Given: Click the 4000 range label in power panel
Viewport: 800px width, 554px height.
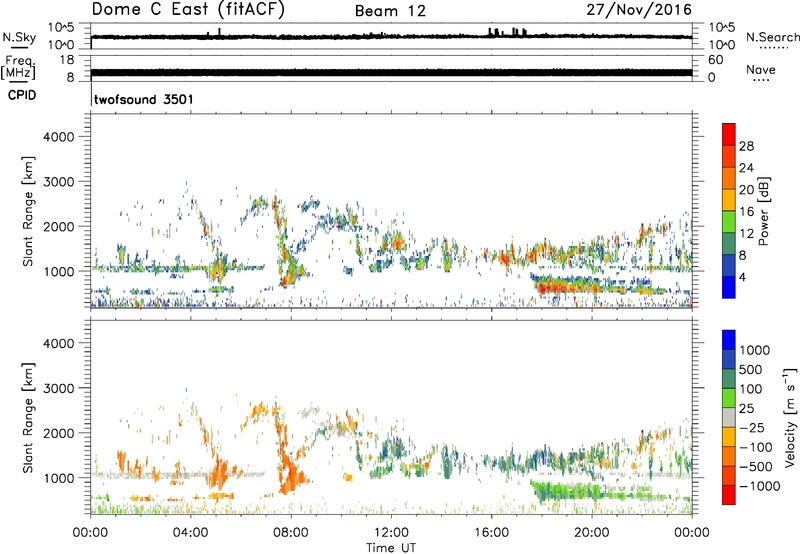Looking at the screenshot, I should (58, 137).
